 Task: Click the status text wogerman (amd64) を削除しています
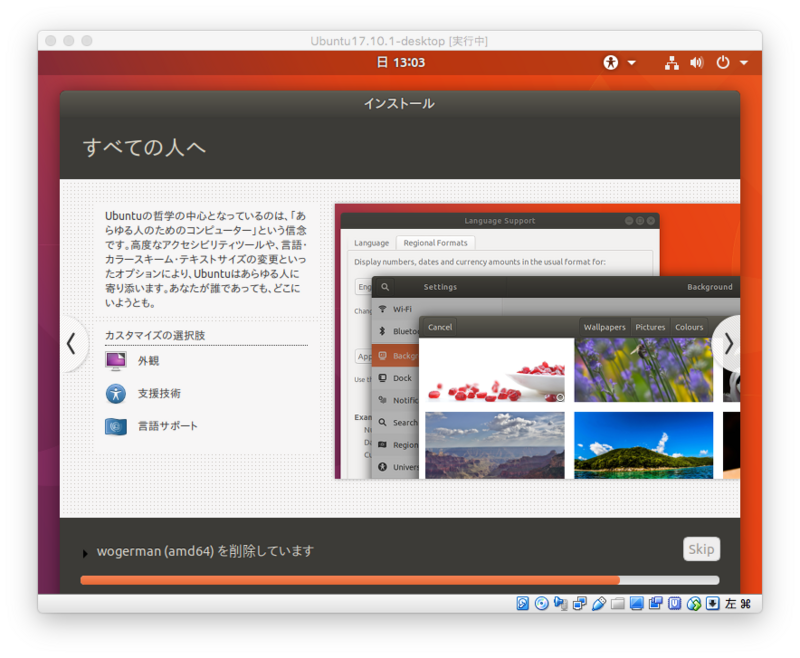pos(205,551)
